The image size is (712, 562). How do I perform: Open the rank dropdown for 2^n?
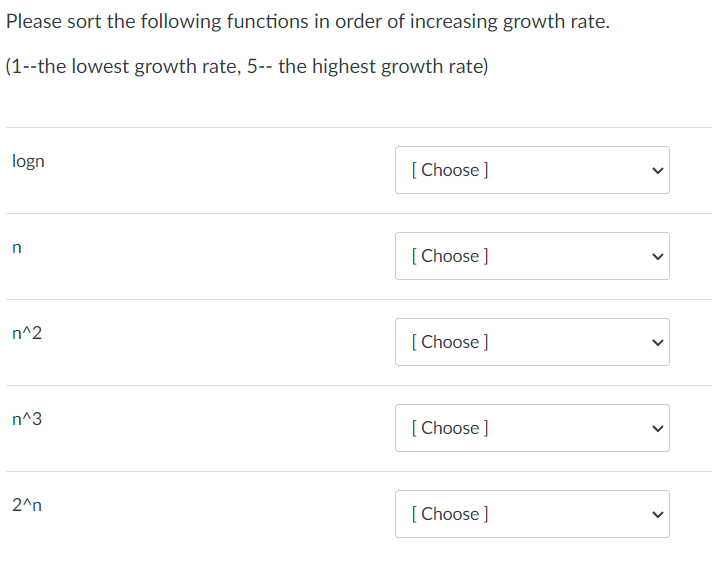(532, 514)
